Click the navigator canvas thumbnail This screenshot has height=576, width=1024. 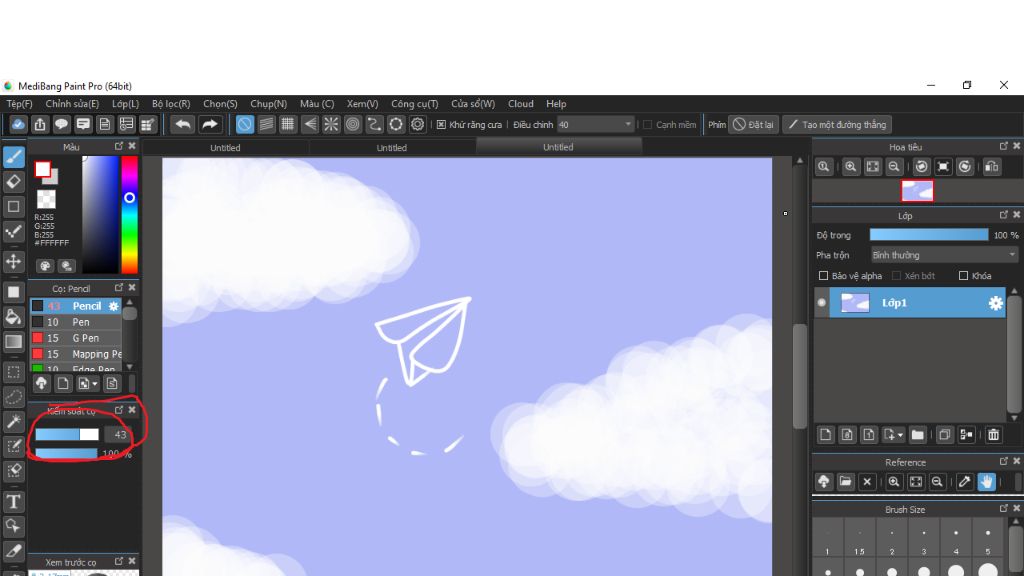[917, 191]
